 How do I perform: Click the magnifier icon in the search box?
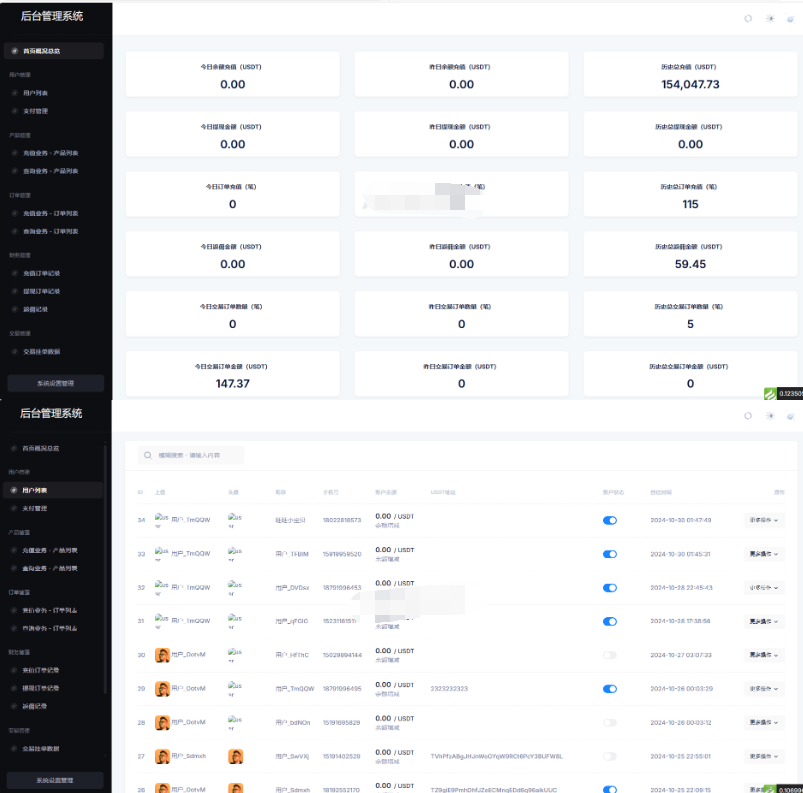pos(149,455)
